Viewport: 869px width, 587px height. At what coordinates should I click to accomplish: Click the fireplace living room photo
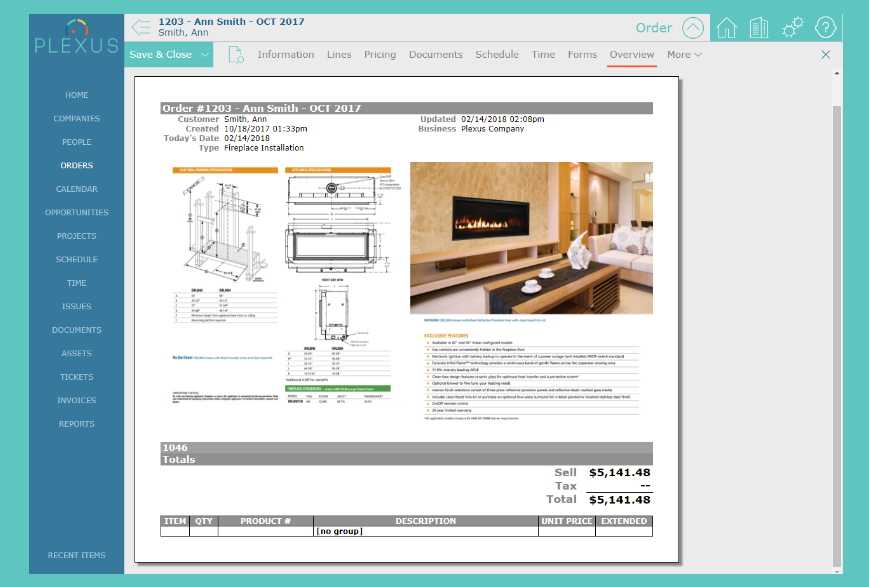[531, 238]
